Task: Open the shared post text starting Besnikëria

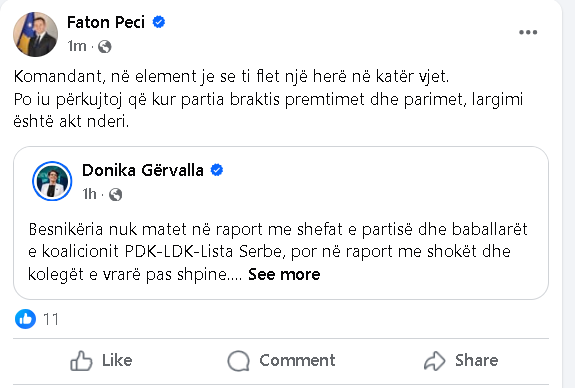Action: 278,252
